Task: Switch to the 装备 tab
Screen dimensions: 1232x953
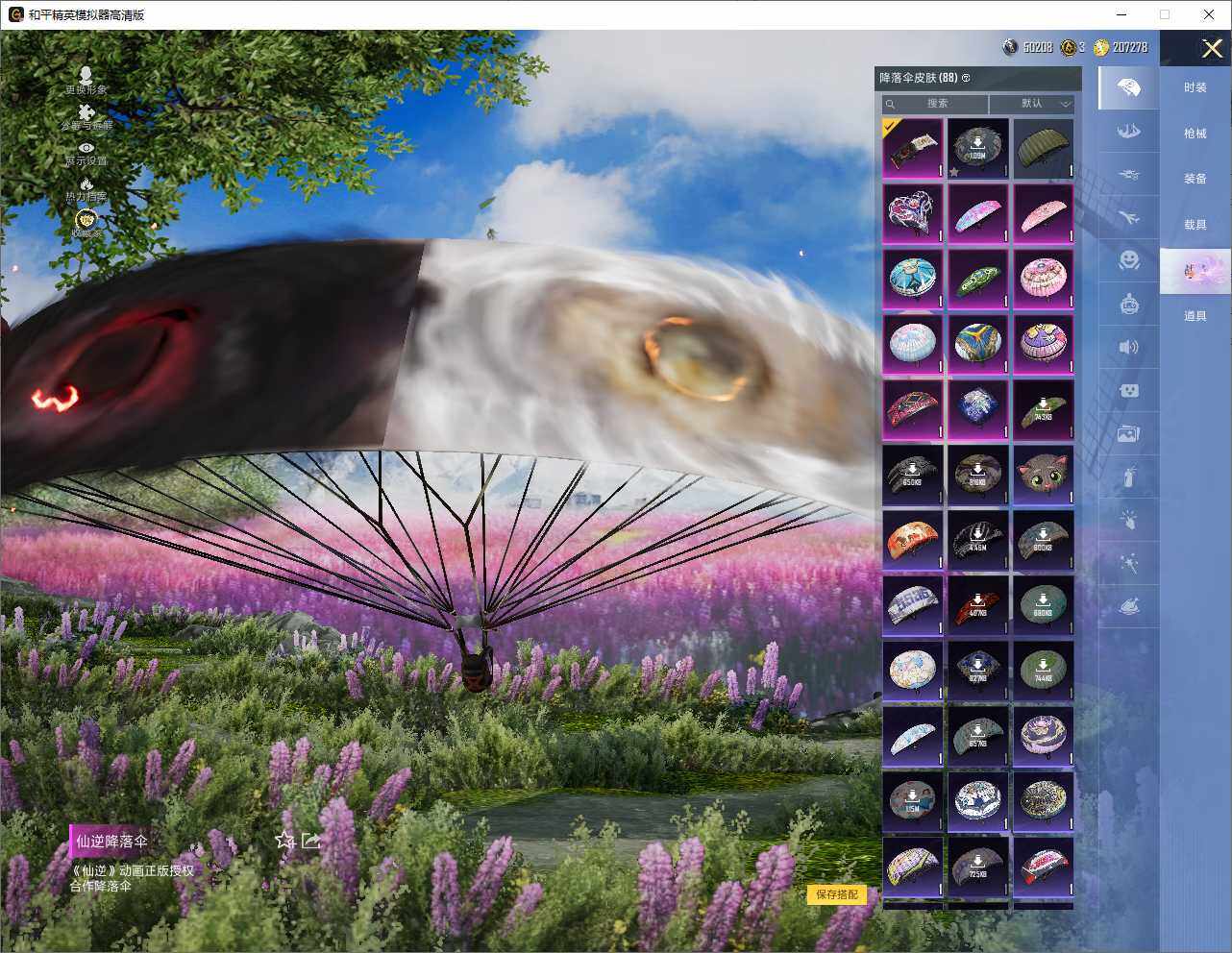Action: (1195, 179)
